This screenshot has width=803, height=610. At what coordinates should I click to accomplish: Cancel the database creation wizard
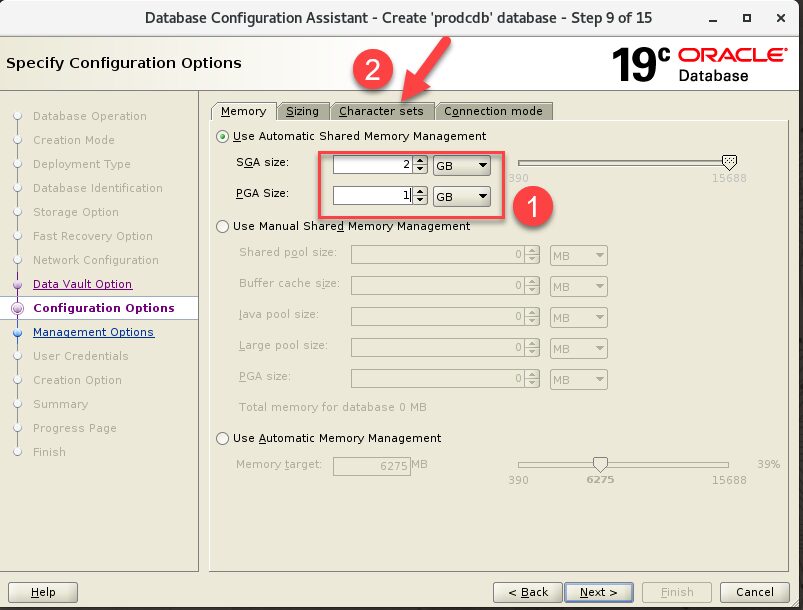click(754, 592)
